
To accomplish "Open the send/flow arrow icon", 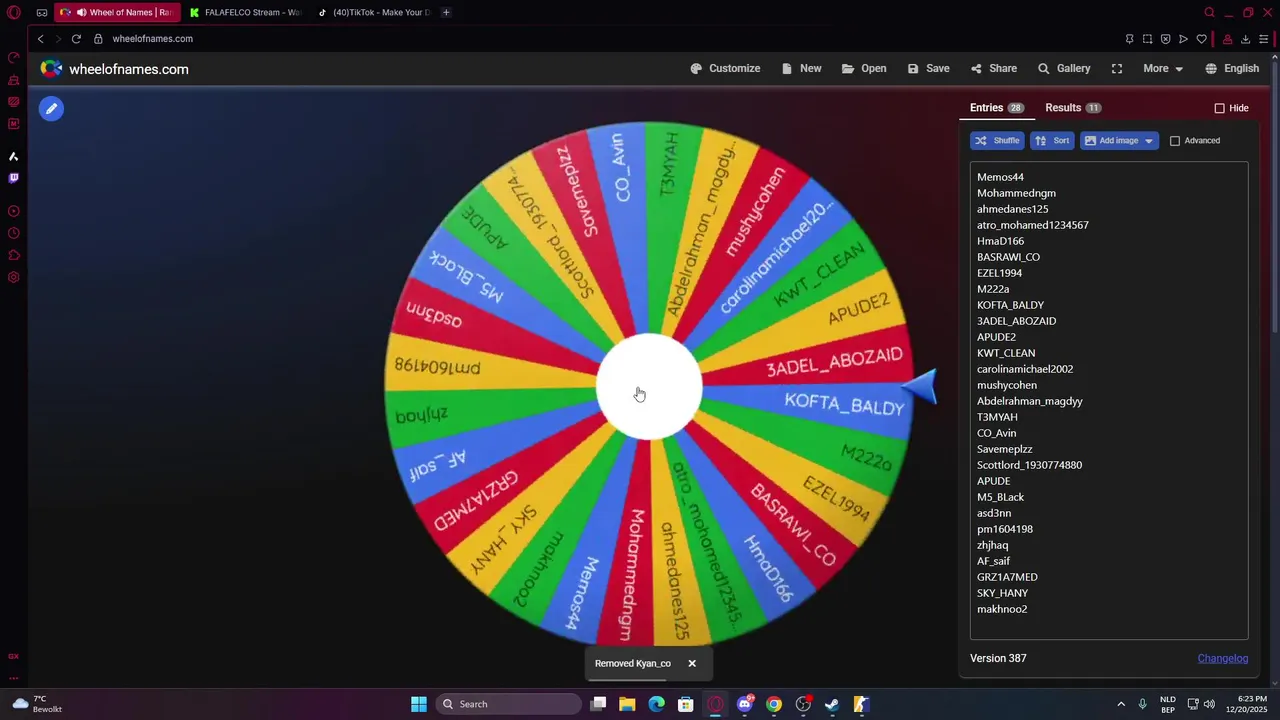I will click(x=1183, y=39).
